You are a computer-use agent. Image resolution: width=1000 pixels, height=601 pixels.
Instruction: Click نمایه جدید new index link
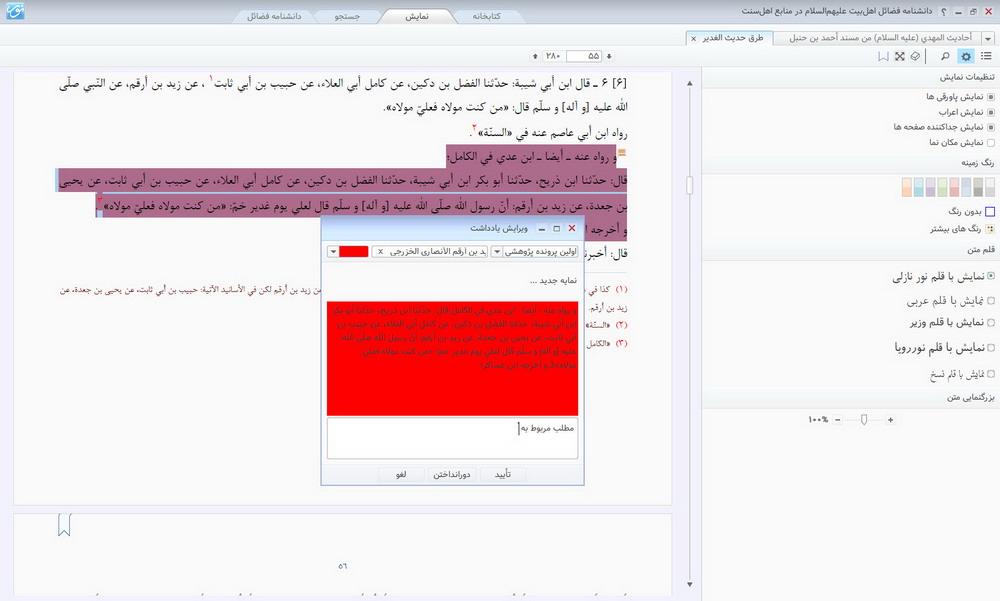553,280
